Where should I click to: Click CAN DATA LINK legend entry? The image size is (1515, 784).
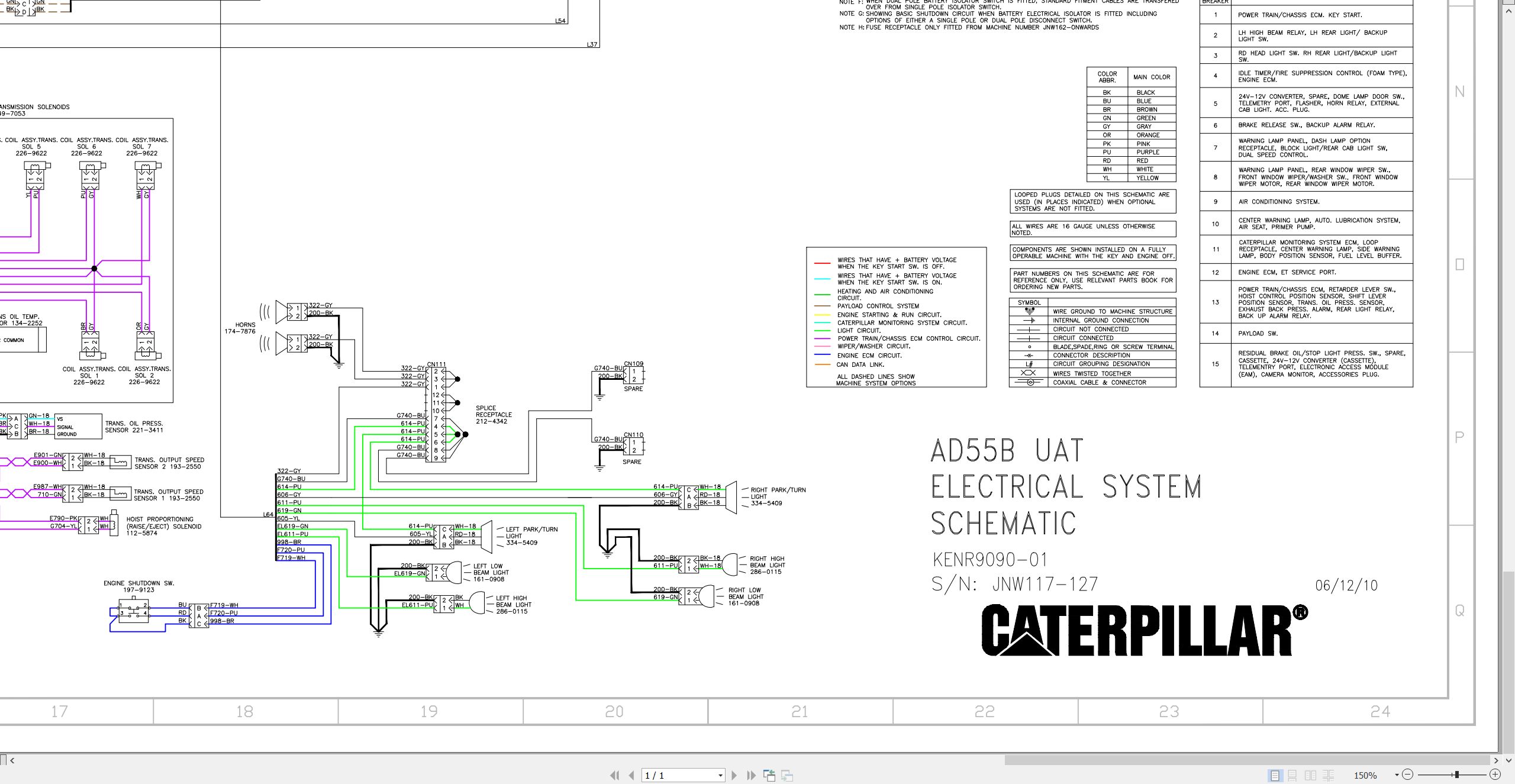click(860, 364)
